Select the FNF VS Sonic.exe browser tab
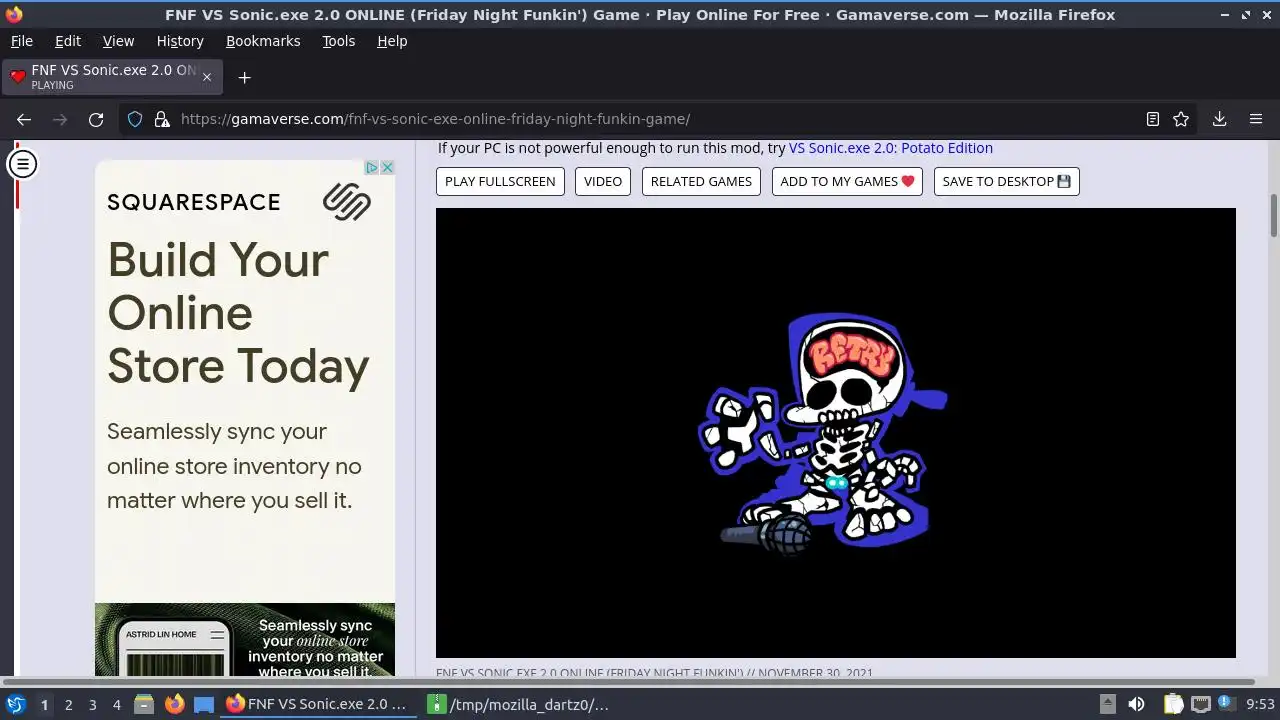Viewport: 1280px width, 720px height. [110, 77]
